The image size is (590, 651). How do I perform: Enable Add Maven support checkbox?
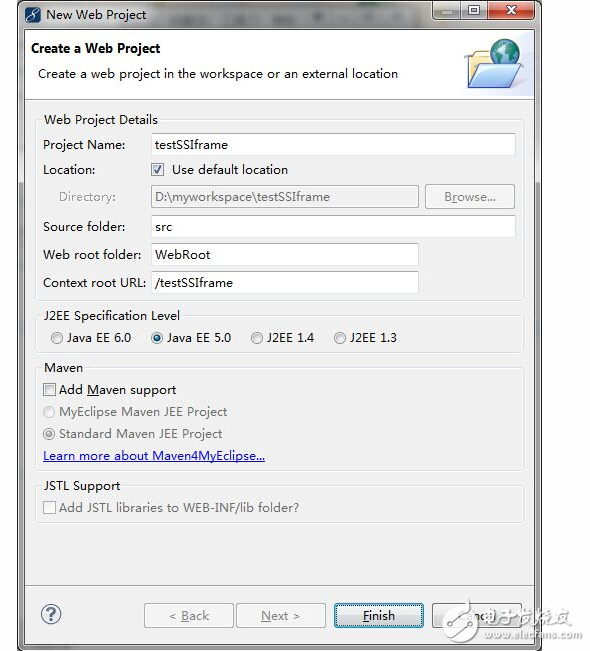[x=49, y=390]
